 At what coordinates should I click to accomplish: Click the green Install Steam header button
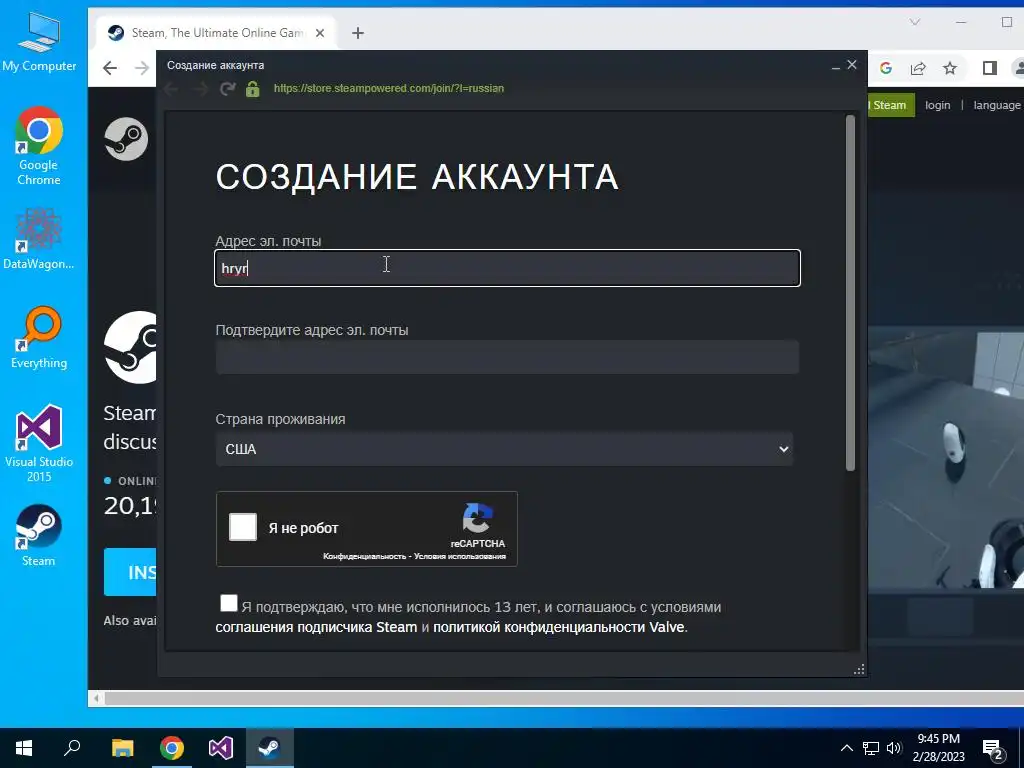tap(891, 105)
